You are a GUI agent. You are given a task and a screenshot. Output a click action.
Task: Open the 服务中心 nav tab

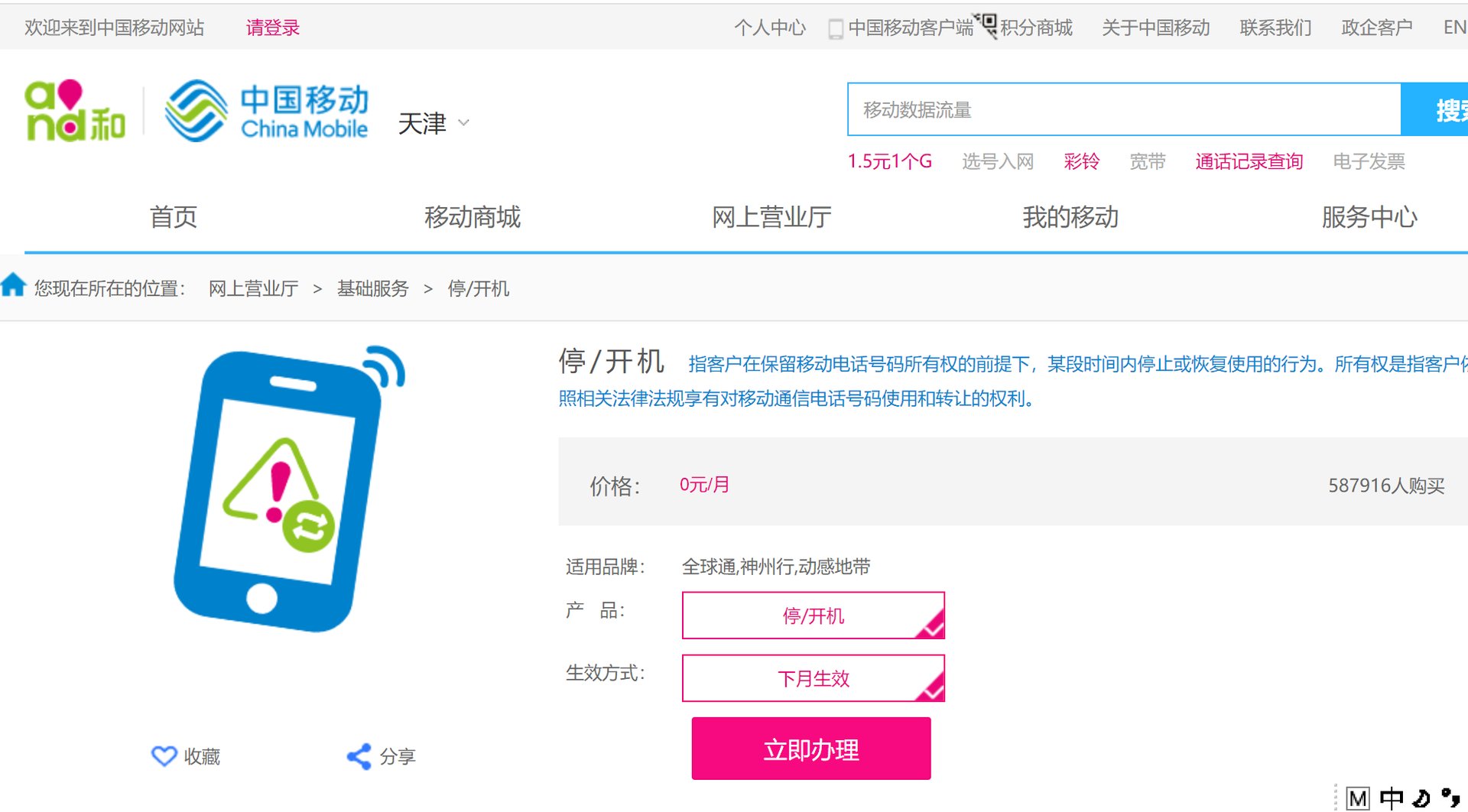tap(1369, 217)
